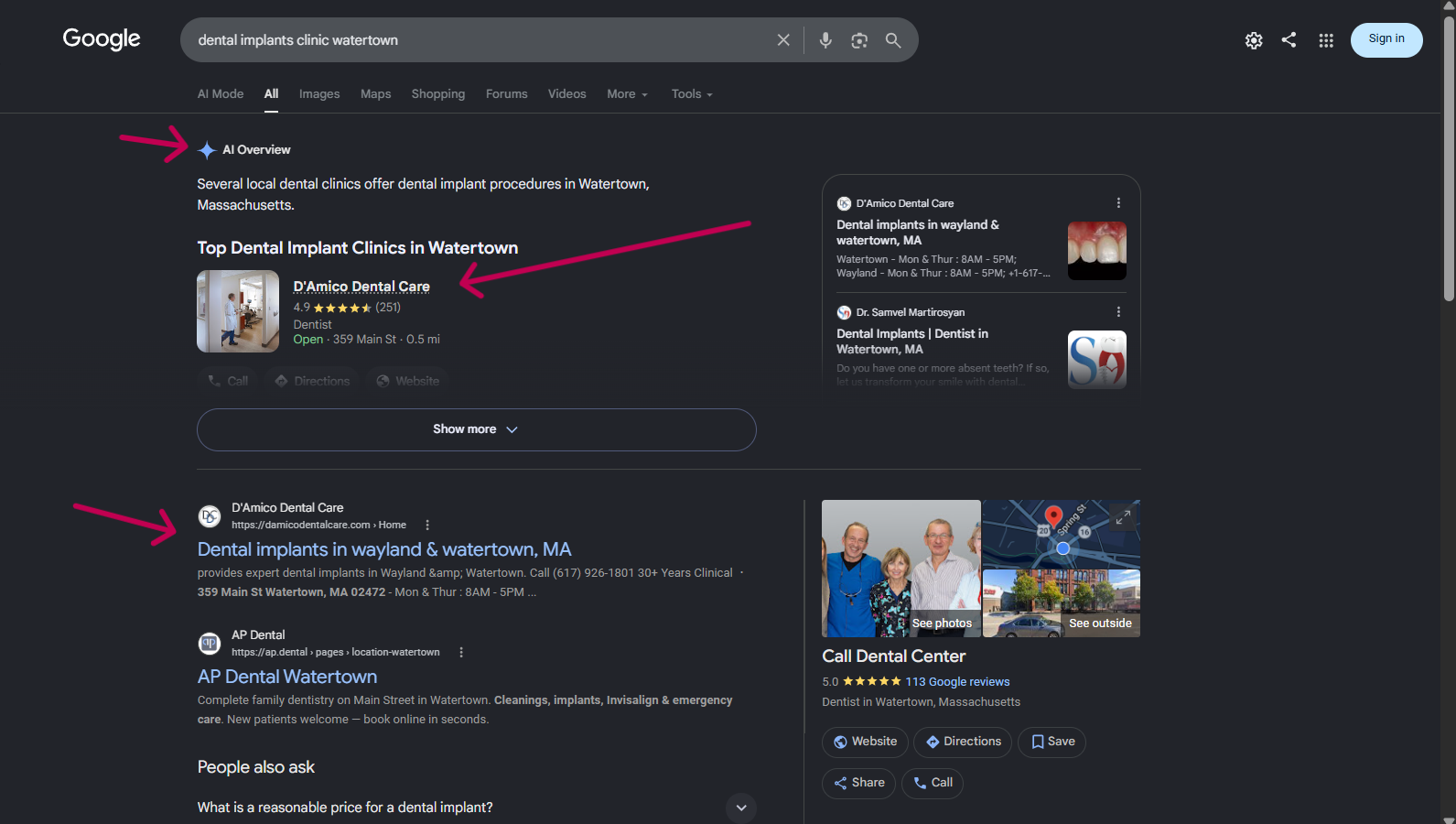Expand the More search filters dropdown
The image size is (1456, 824).
point(628,94)
